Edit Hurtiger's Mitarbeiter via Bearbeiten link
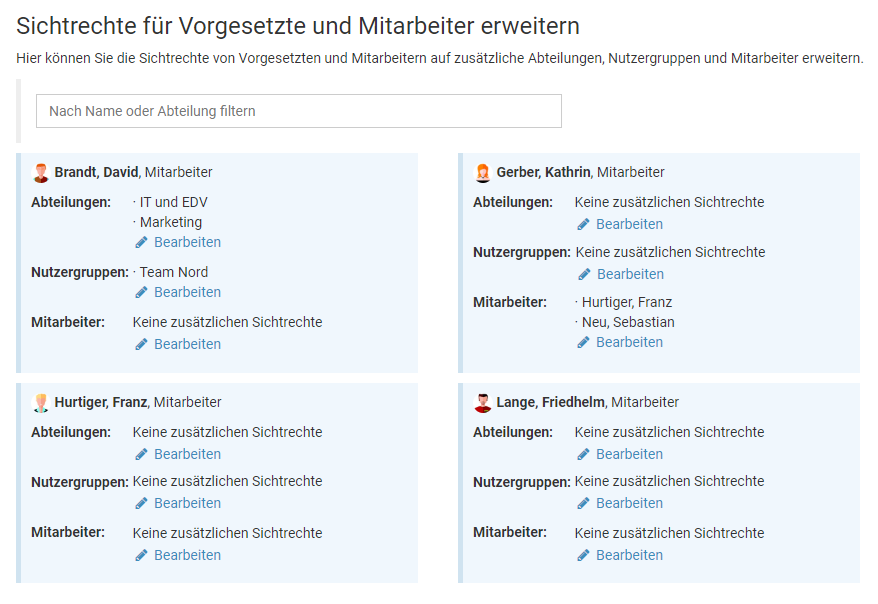 coord(187,555)
